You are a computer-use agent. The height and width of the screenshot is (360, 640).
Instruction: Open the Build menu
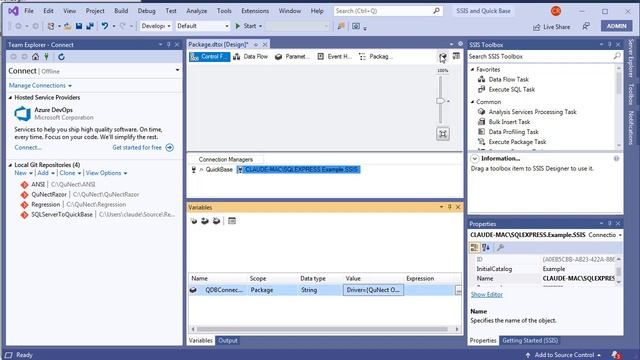coord(121,11)
